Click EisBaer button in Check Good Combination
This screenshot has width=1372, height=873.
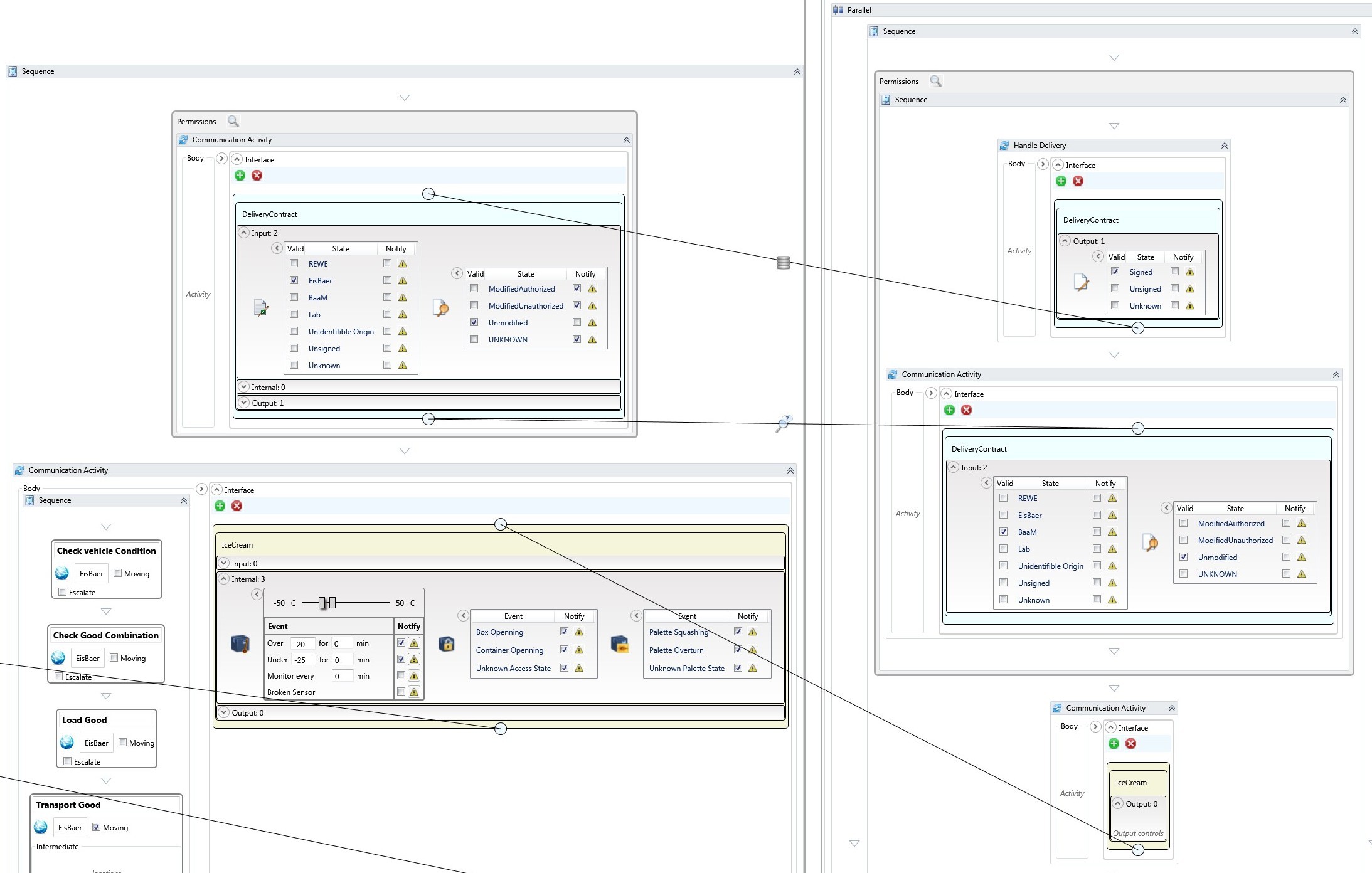tap(88, 658)
